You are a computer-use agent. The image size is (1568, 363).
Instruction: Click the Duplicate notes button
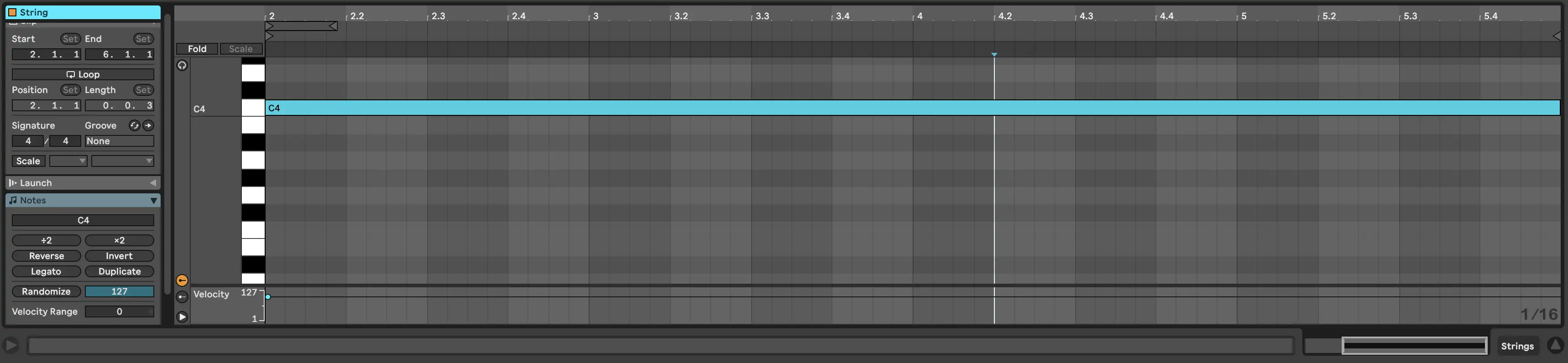coord(119,271)
